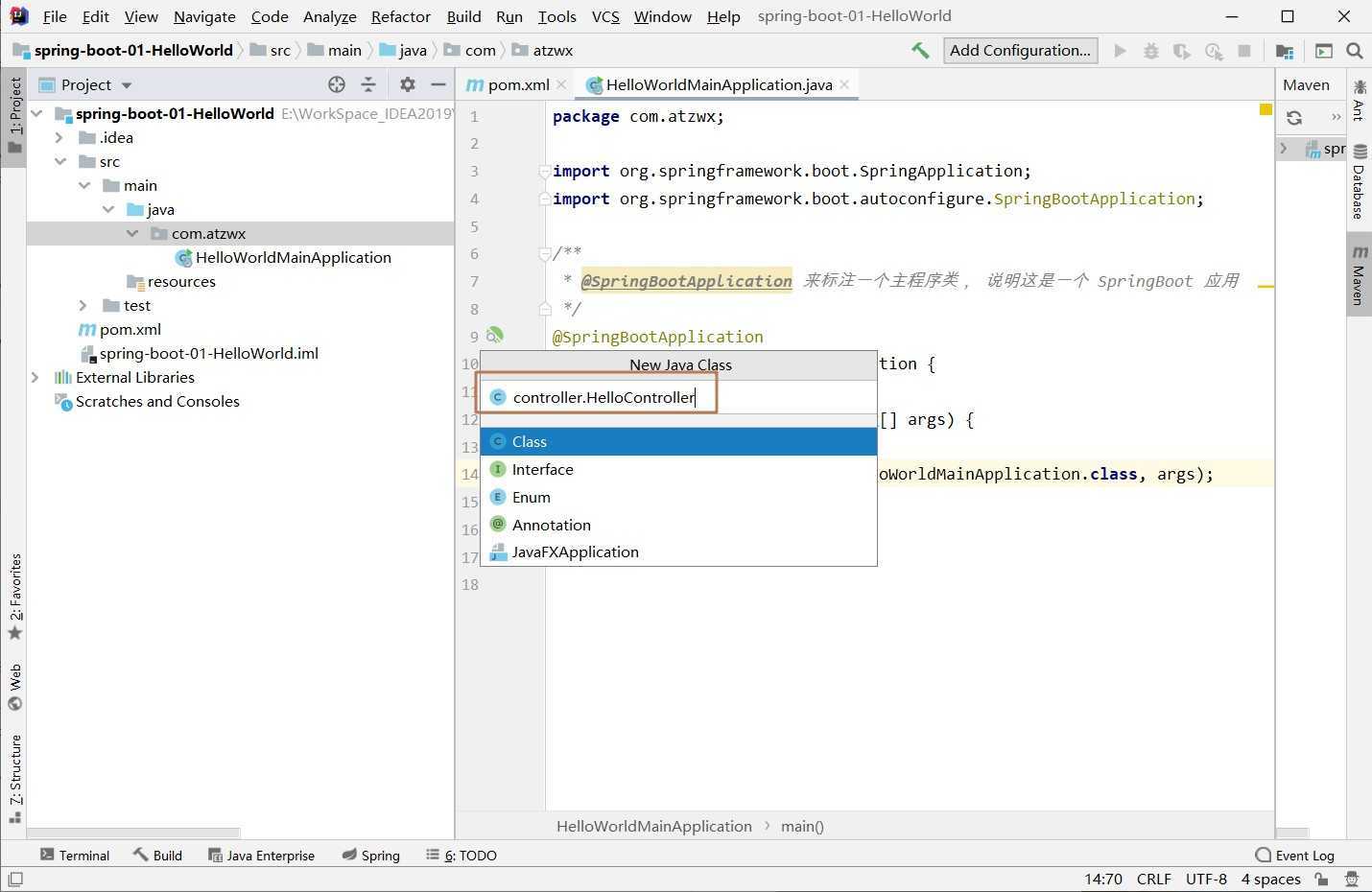Click Add Configuration... button

click(1020, 51)
